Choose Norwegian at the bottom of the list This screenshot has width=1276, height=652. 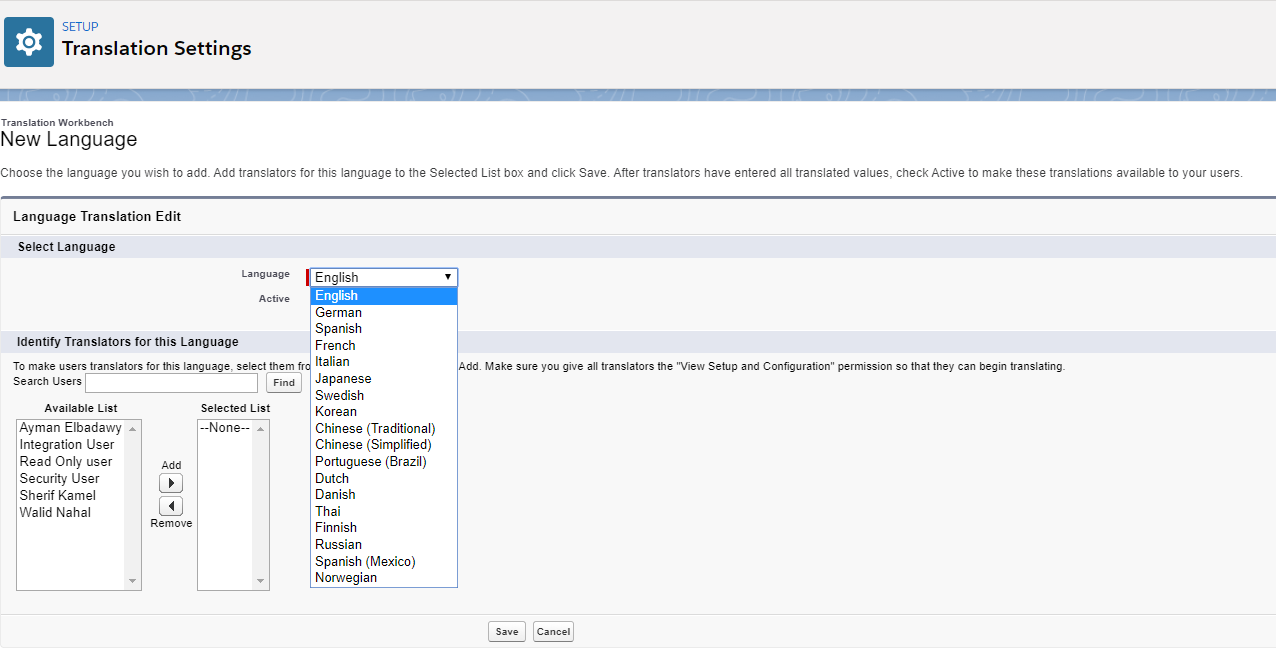pyautogui.click(x=346, y=577)
